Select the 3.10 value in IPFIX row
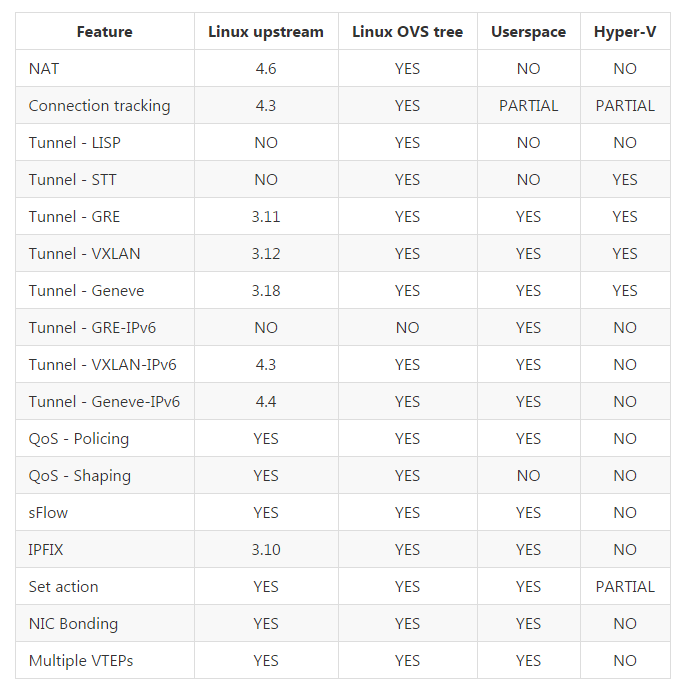699x689 pixels. click(x=266, y=550)
